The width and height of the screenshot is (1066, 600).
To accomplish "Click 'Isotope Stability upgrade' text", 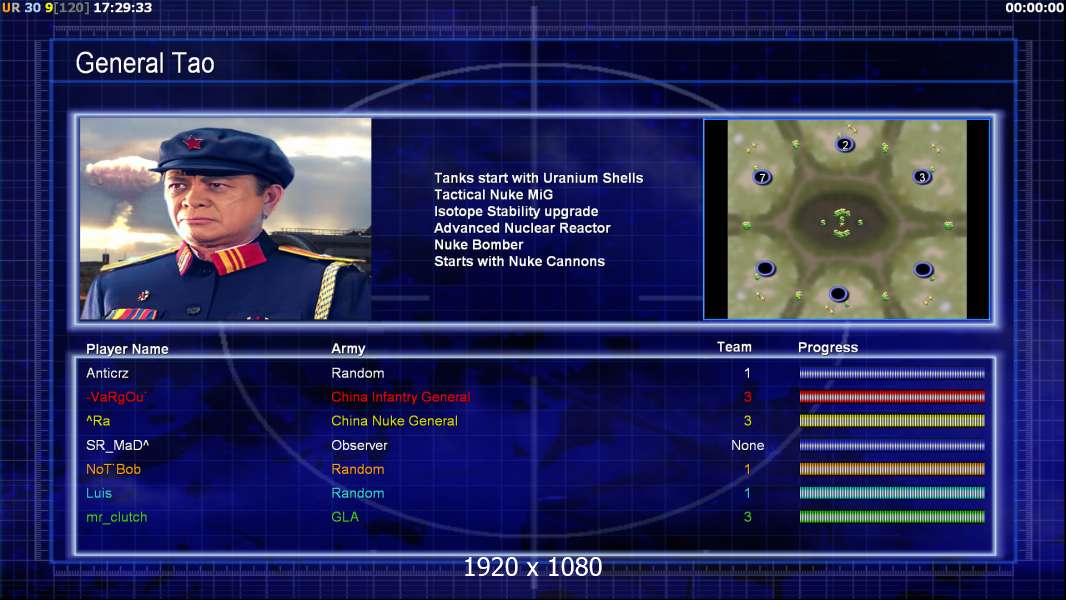I will point(516,211).
